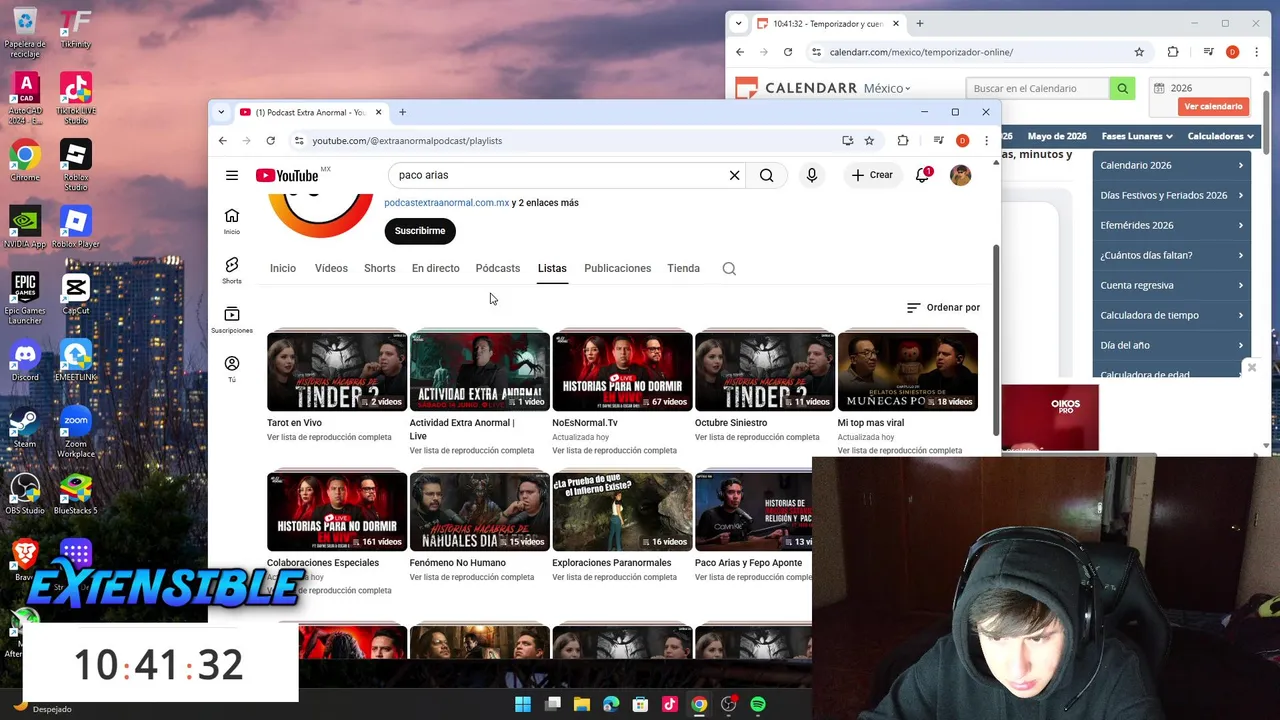Search within the channel using tab-row magnifier
This screenshot has width=1280, height=720.
pos(729,268)
